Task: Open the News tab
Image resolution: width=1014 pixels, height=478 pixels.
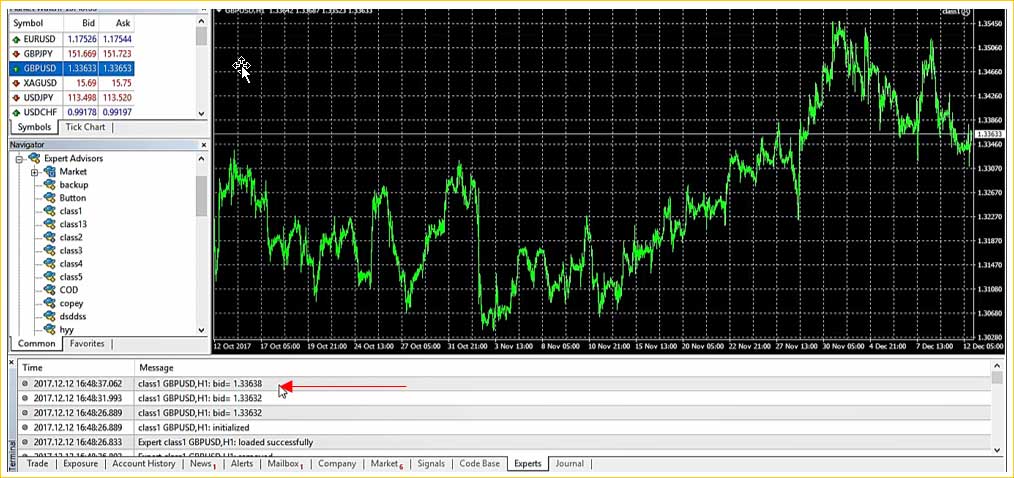Action: pos(202,464)
